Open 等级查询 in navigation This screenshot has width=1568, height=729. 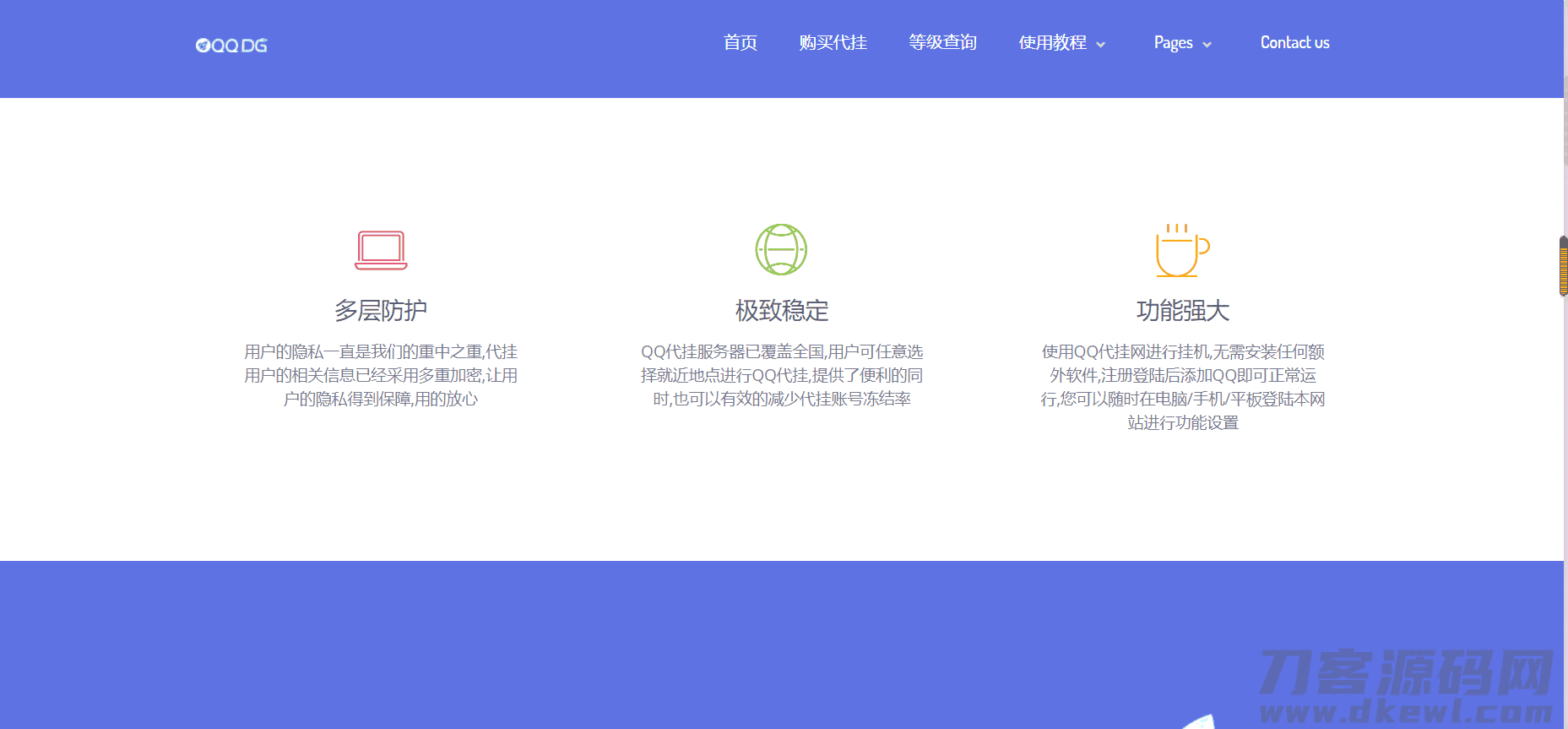coord(943,42)
